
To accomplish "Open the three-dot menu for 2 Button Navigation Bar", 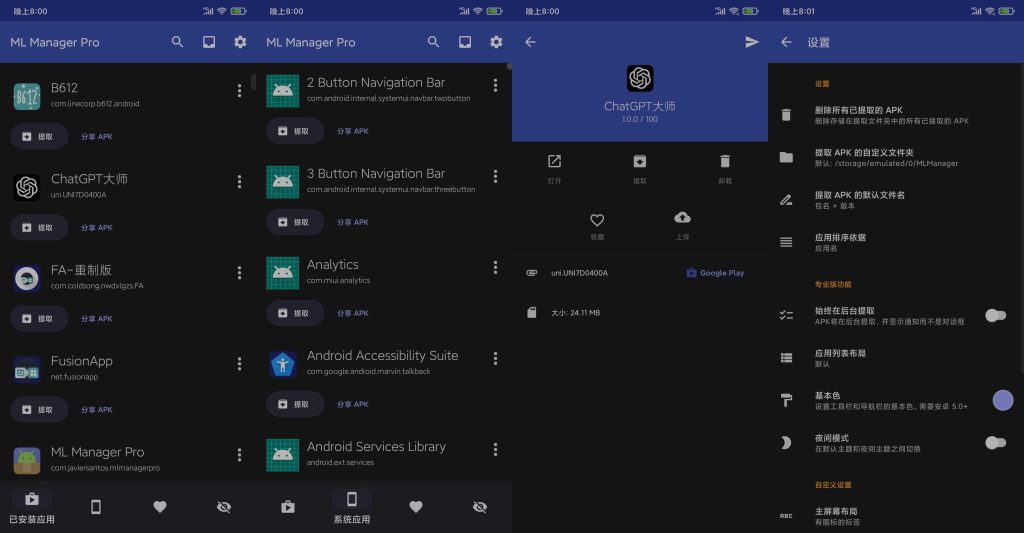I will click(495, 85).
